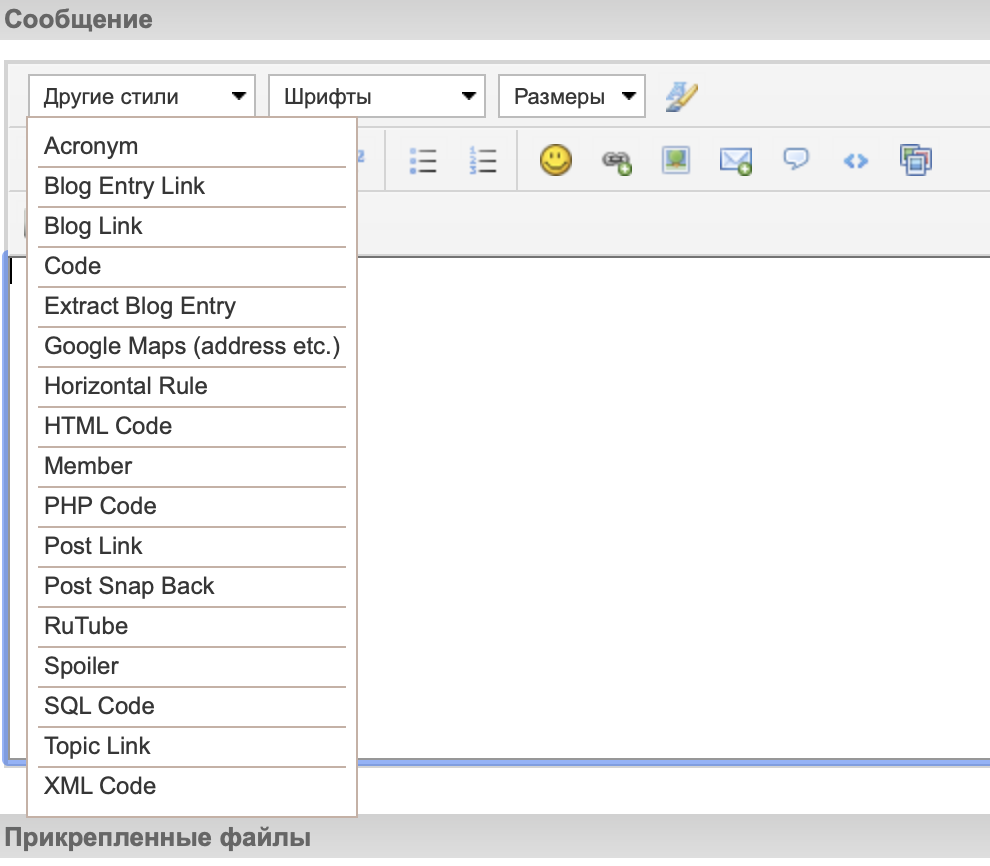This screenshot has width=990, height=866.
Task: Select Post Link option
Action: coord(192,546)
